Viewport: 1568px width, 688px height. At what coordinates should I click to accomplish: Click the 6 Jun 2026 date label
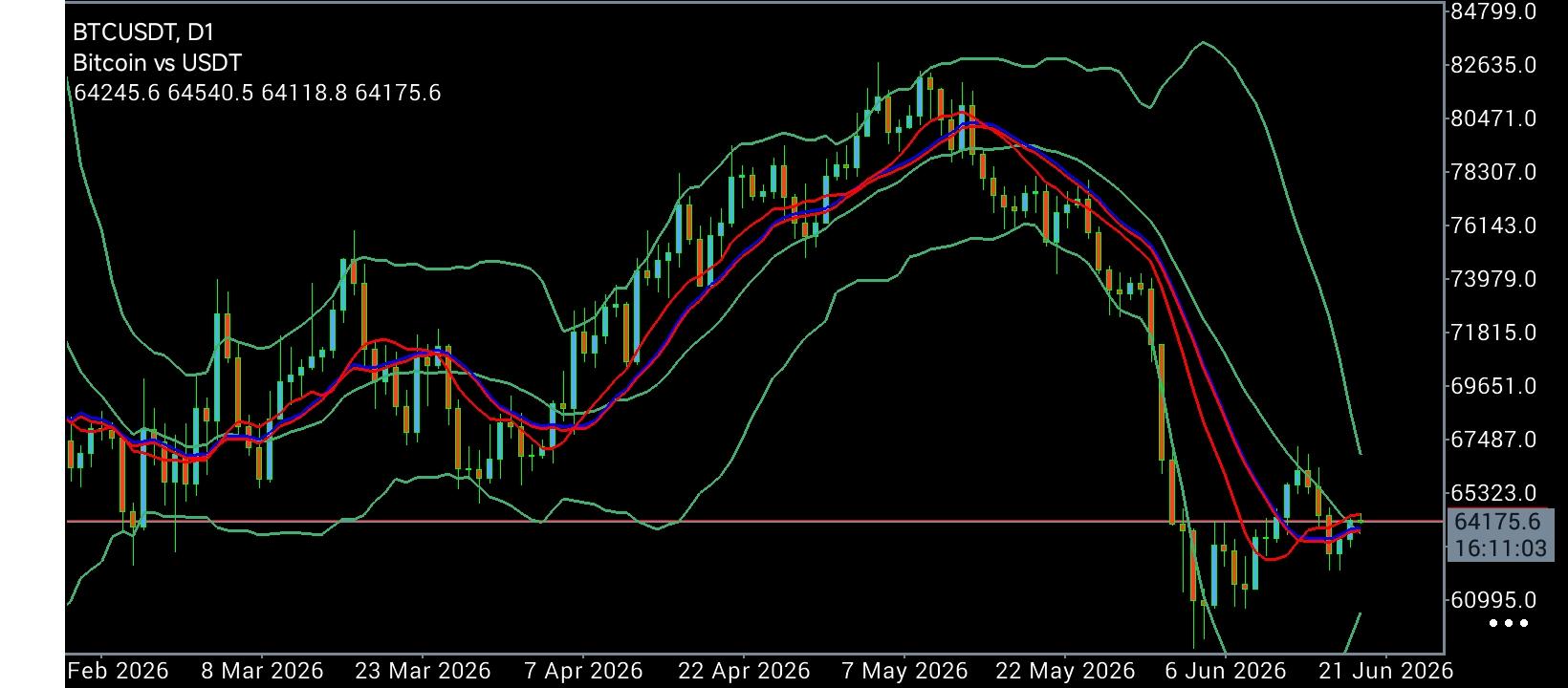[x=1226, y=671]
